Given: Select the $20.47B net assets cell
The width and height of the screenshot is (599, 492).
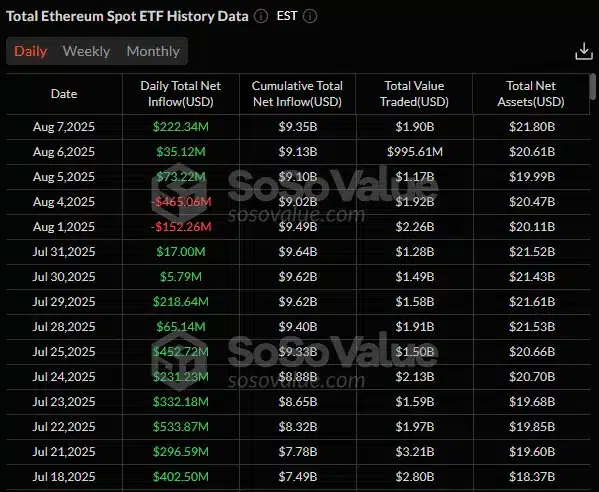Looking at the screenshot, I should click(532, 202).
